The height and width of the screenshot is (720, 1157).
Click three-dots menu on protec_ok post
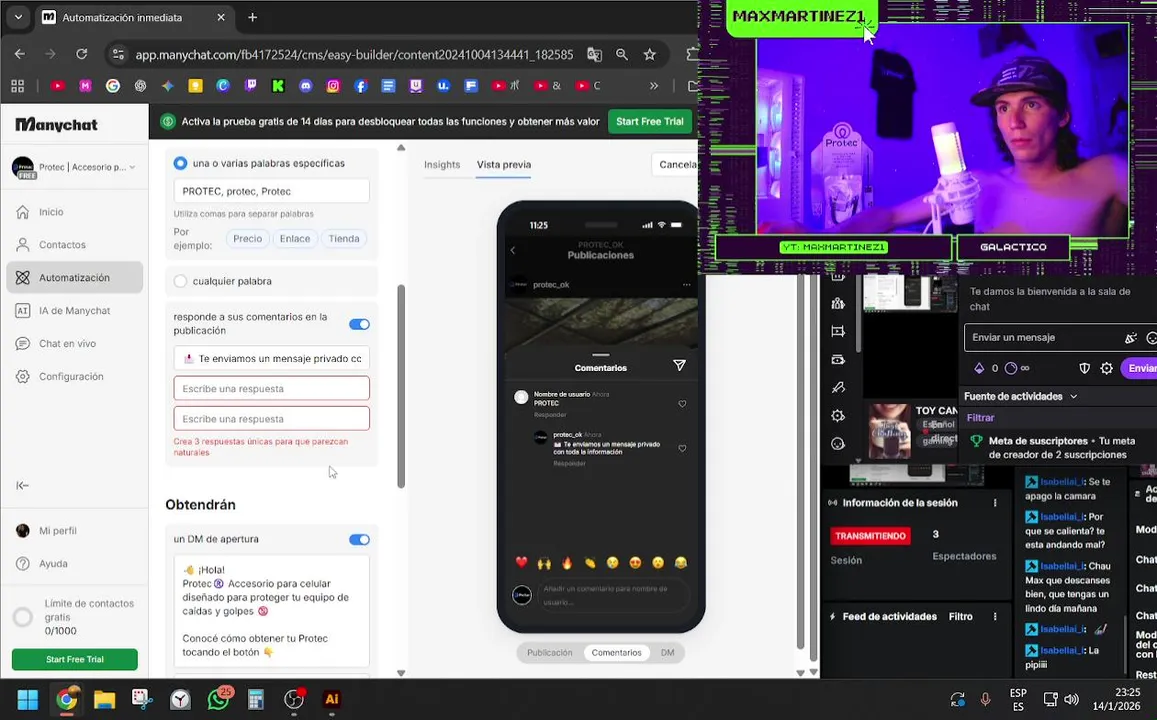coord(687,285)
